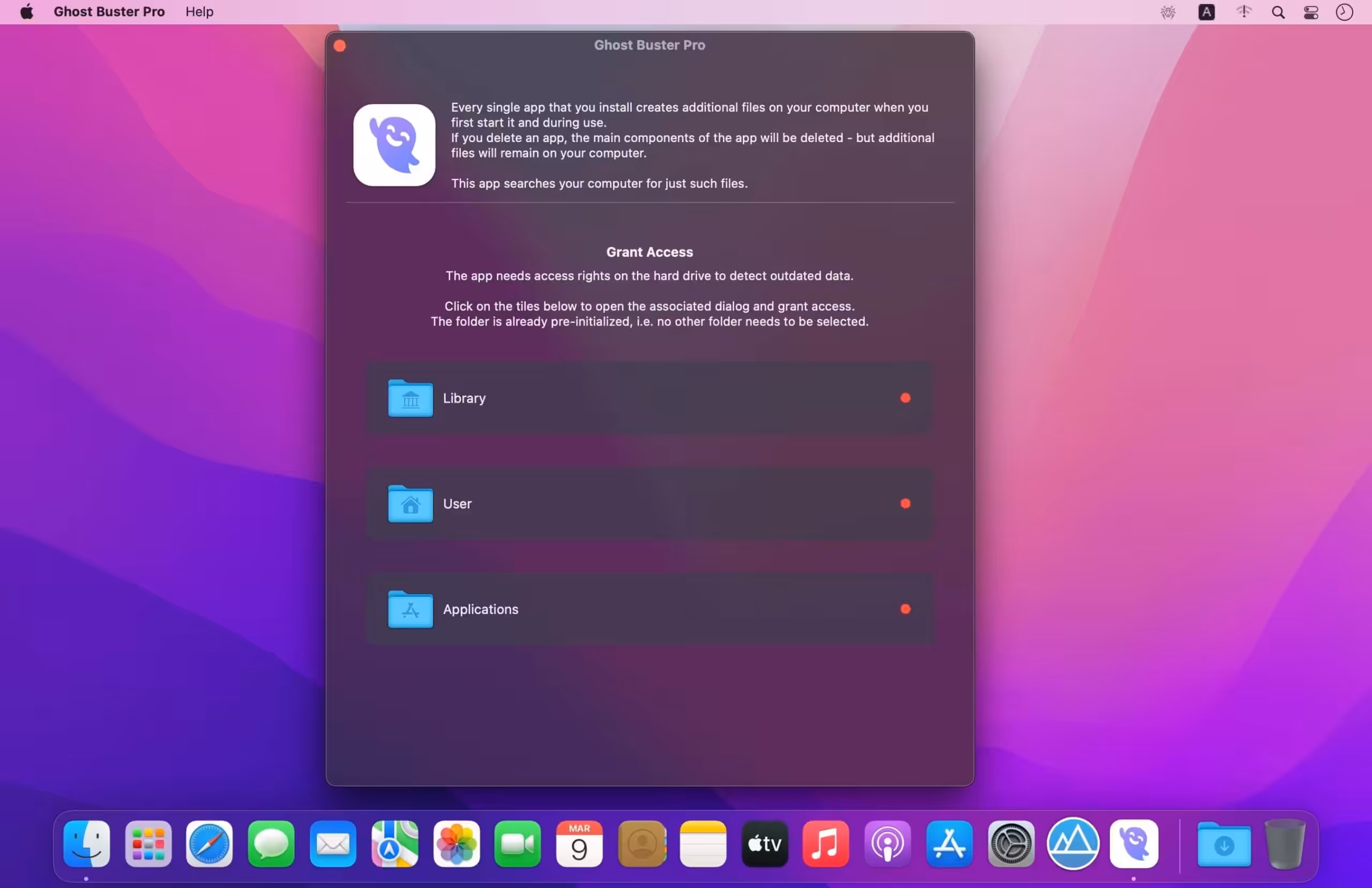Click the blue mountain app Dock icon
This screenshot has width=1372, height=888.
click(x=1073, y=843)
